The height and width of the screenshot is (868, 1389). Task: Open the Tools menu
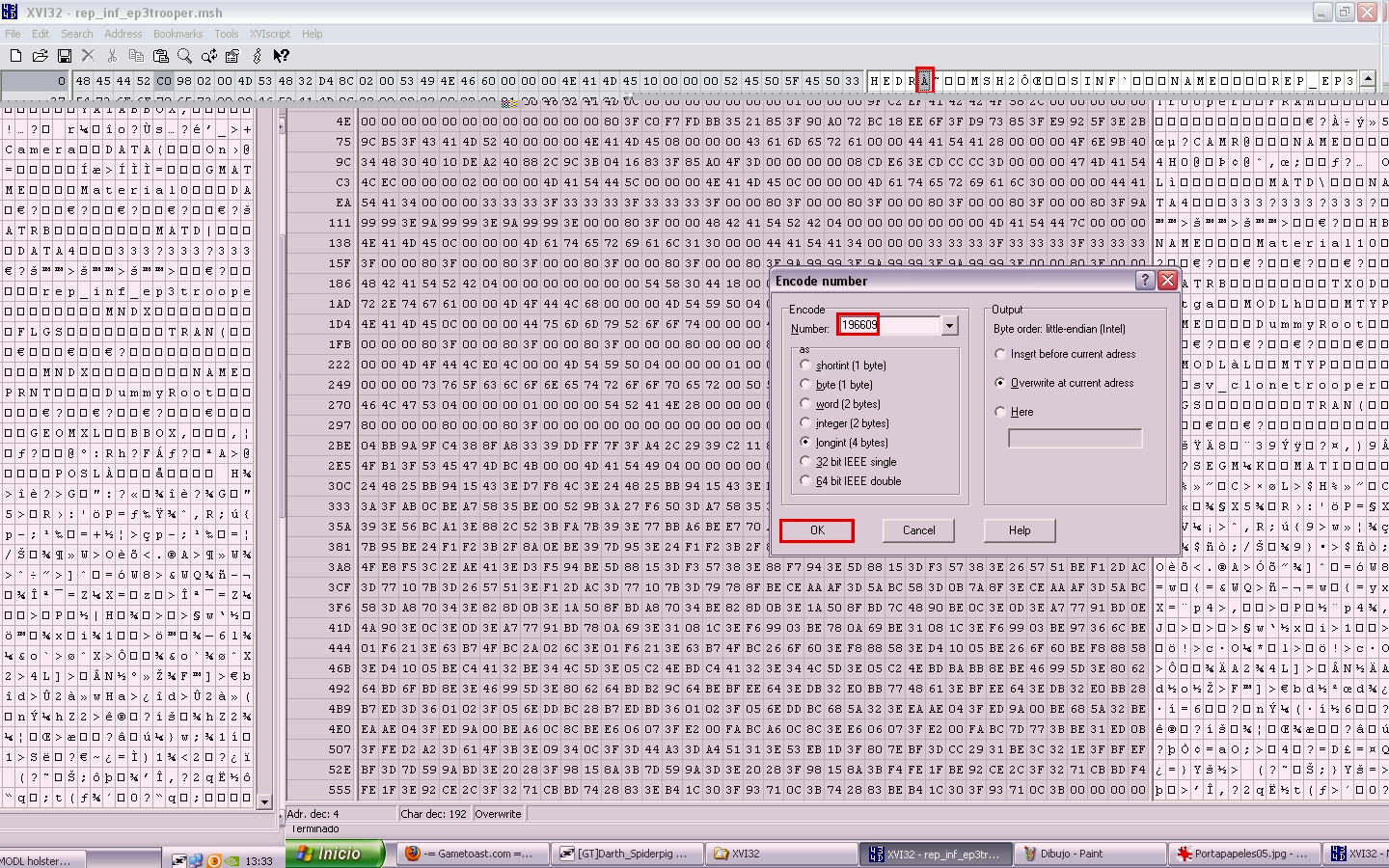[227, 34]
